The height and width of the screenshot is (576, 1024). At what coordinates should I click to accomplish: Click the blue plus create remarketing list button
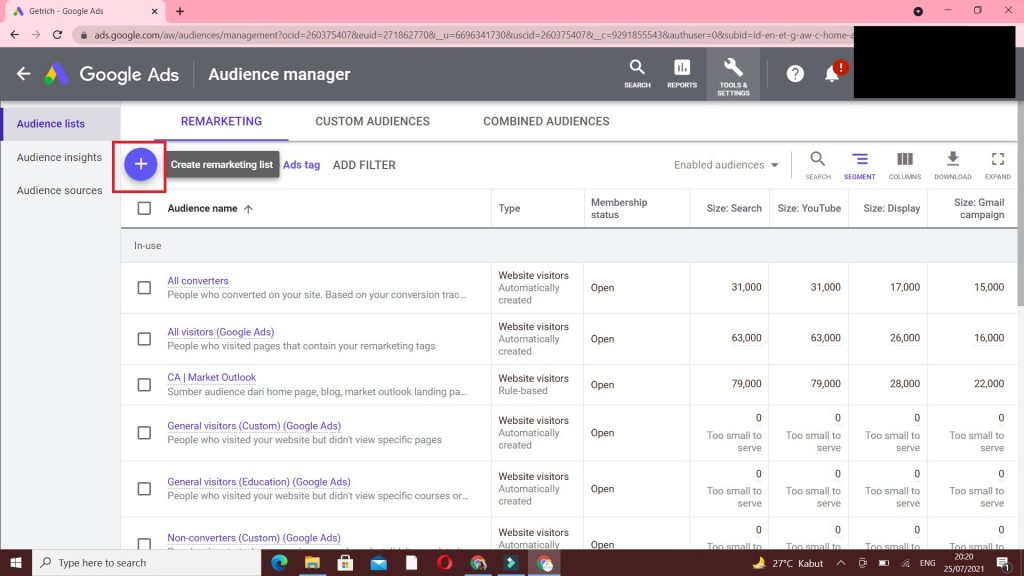[x=141, y=164]
